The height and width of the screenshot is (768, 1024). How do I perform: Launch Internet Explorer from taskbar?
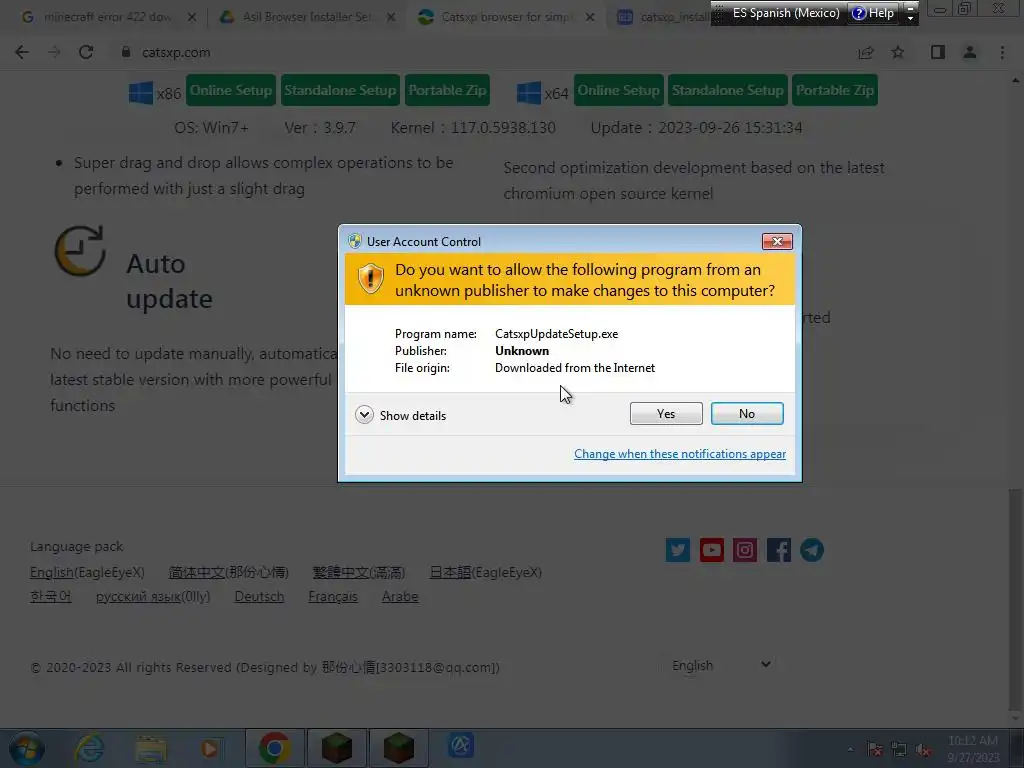pos(89,748)
